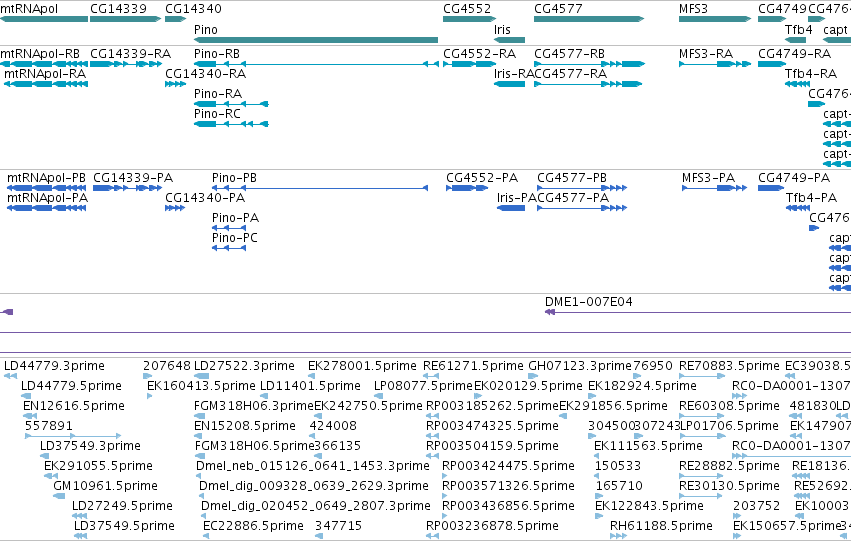Select the Pino-RC transcript
Viewport: 851px width, 541px height.
tap(231, 124)
